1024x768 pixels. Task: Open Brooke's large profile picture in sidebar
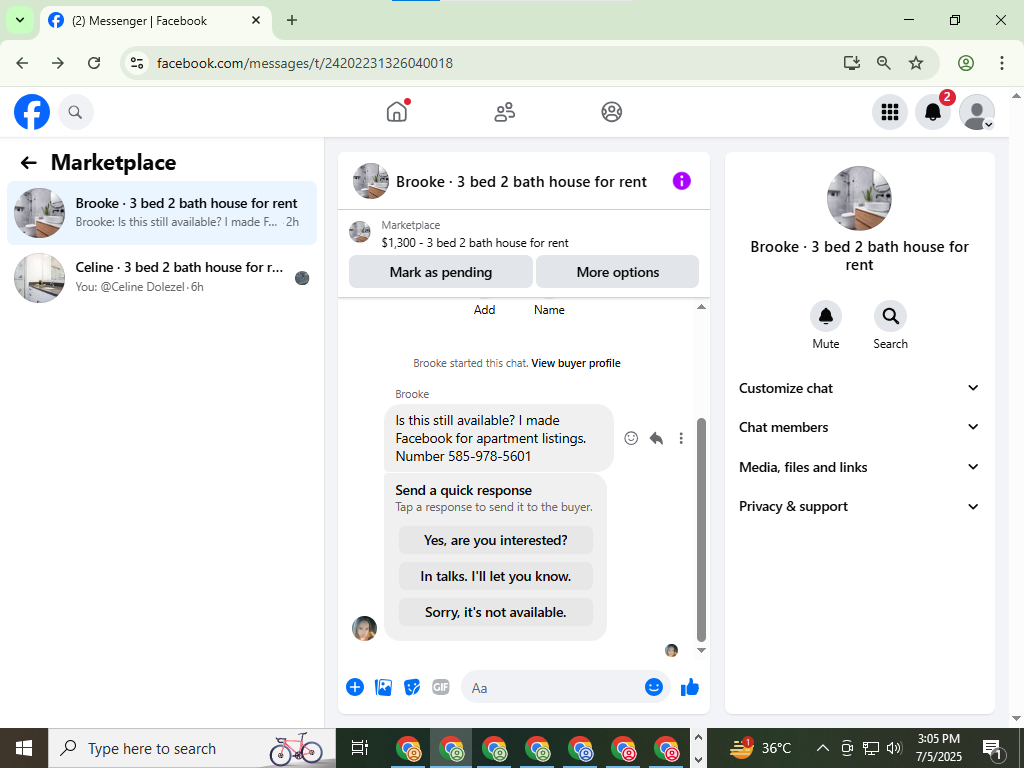coord(859,198)
